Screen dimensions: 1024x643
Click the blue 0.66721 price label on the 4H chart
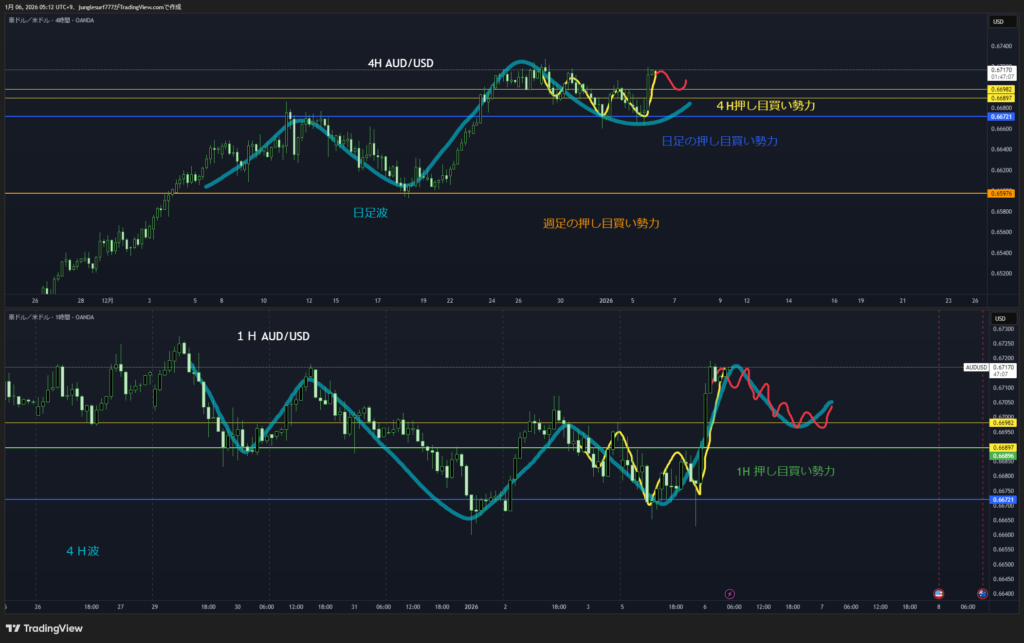coord(1000,117)
